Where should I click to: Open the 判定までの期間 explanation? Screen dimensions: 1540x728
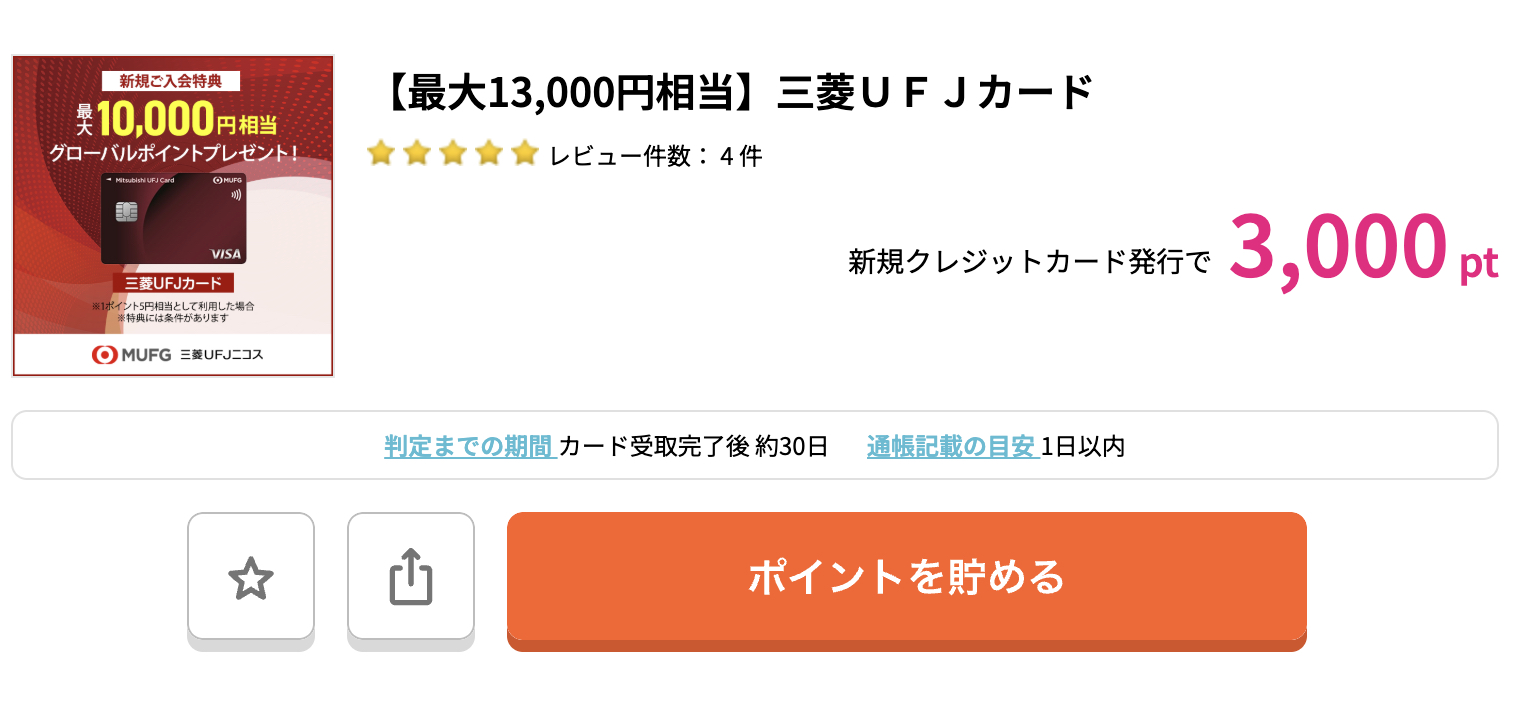pyautogui.click(x=469, y=446)
